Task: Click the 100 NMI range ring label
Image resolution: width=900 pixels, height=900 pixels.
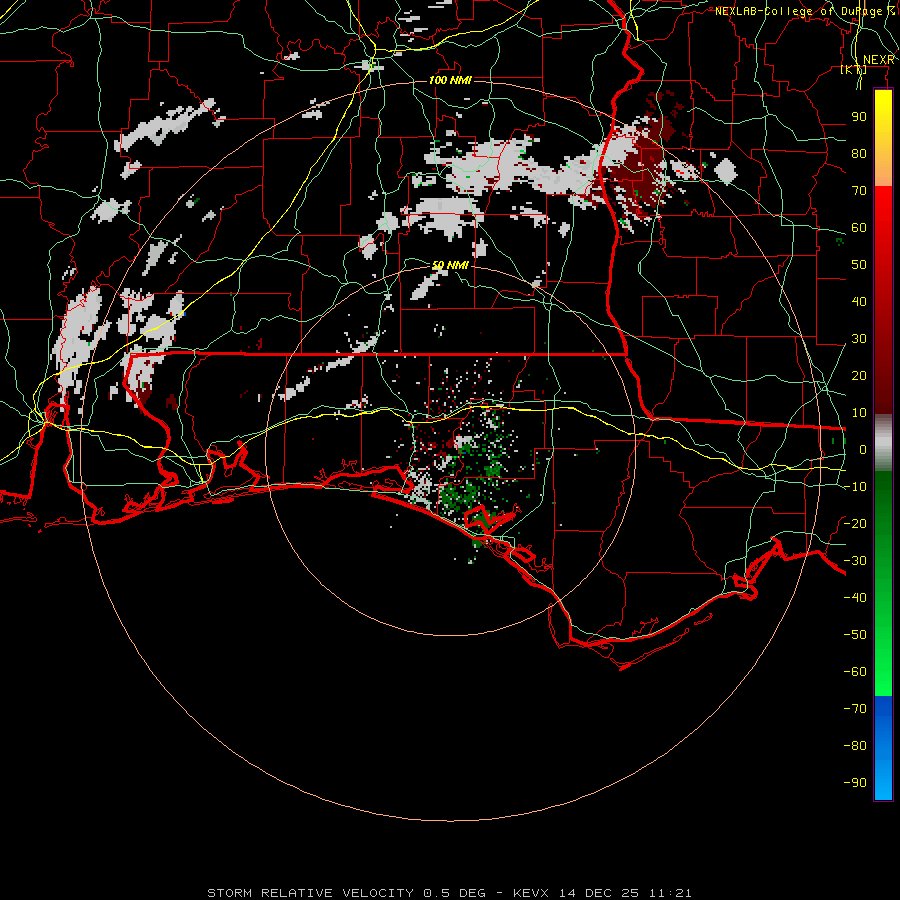Action: coord(450,80)
